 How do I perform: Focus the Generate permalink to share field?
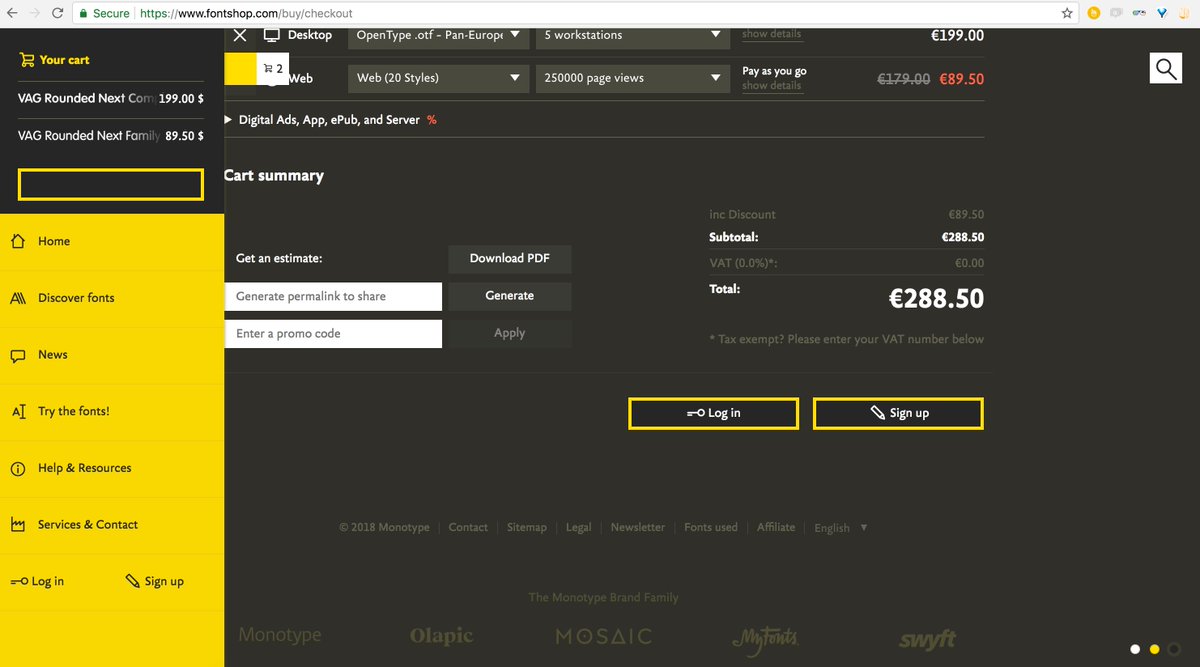click(333, 296)
